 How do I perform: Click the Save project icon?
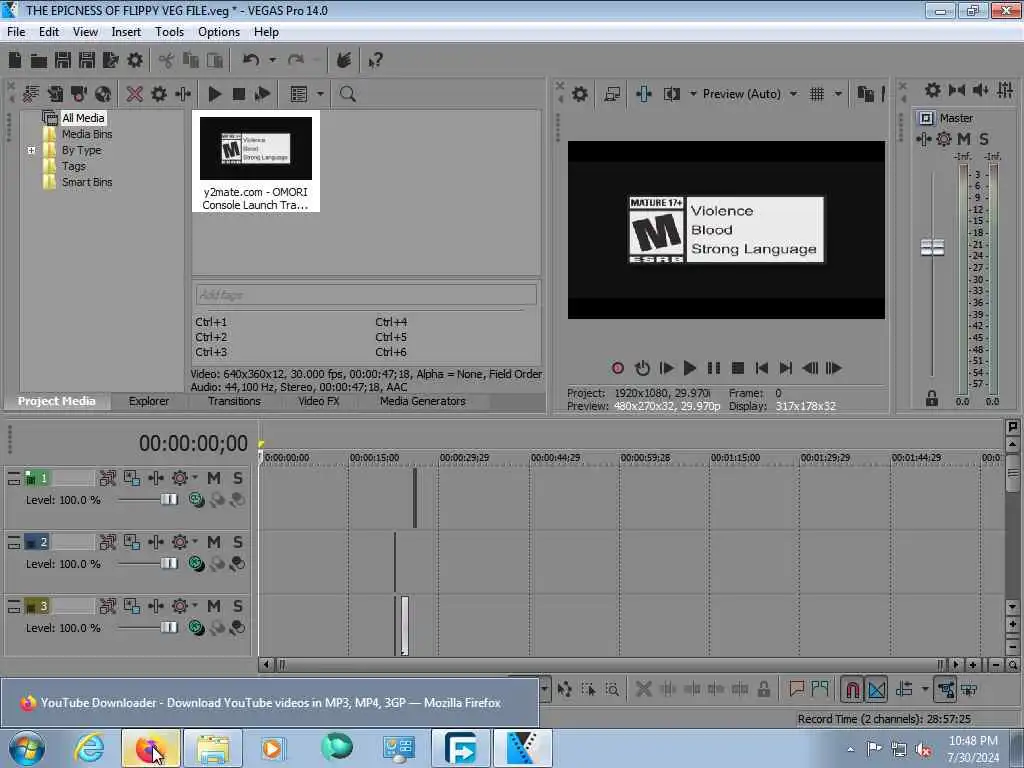pyautogui.click(x=63, y=60)
